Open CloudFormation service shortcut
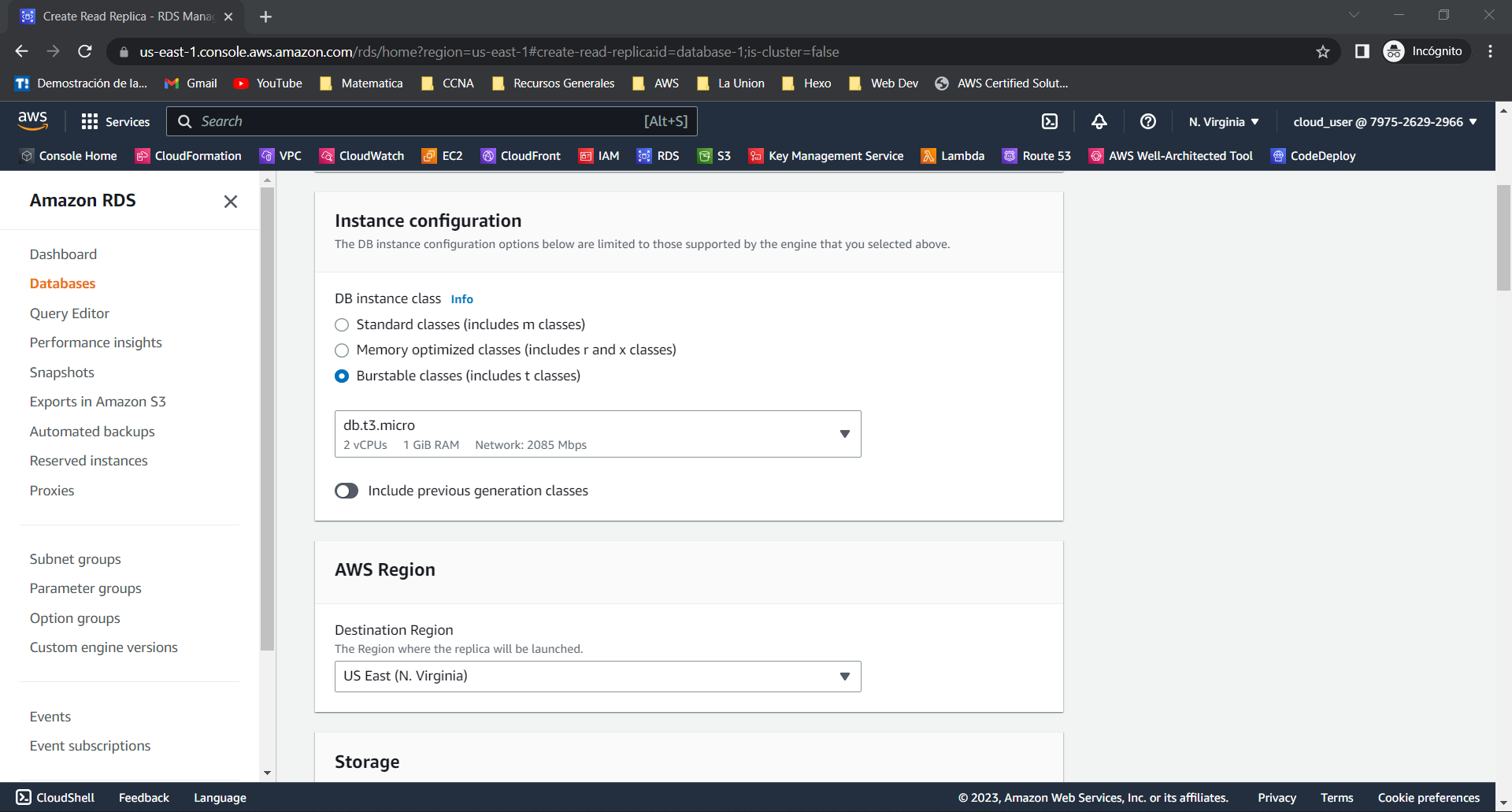 pyautogui.click(x=189, y=156)
